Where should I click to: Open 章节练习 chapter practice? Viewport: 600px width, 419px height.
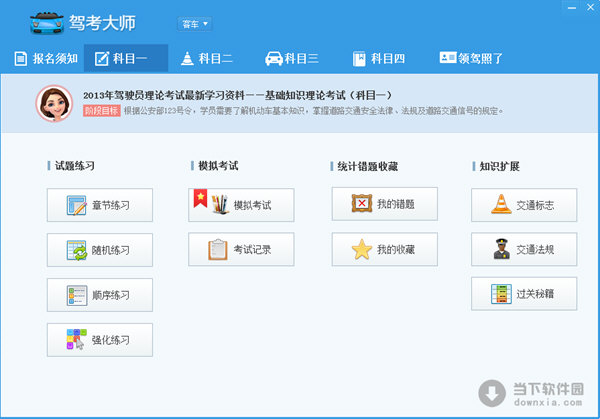point(100,205)
